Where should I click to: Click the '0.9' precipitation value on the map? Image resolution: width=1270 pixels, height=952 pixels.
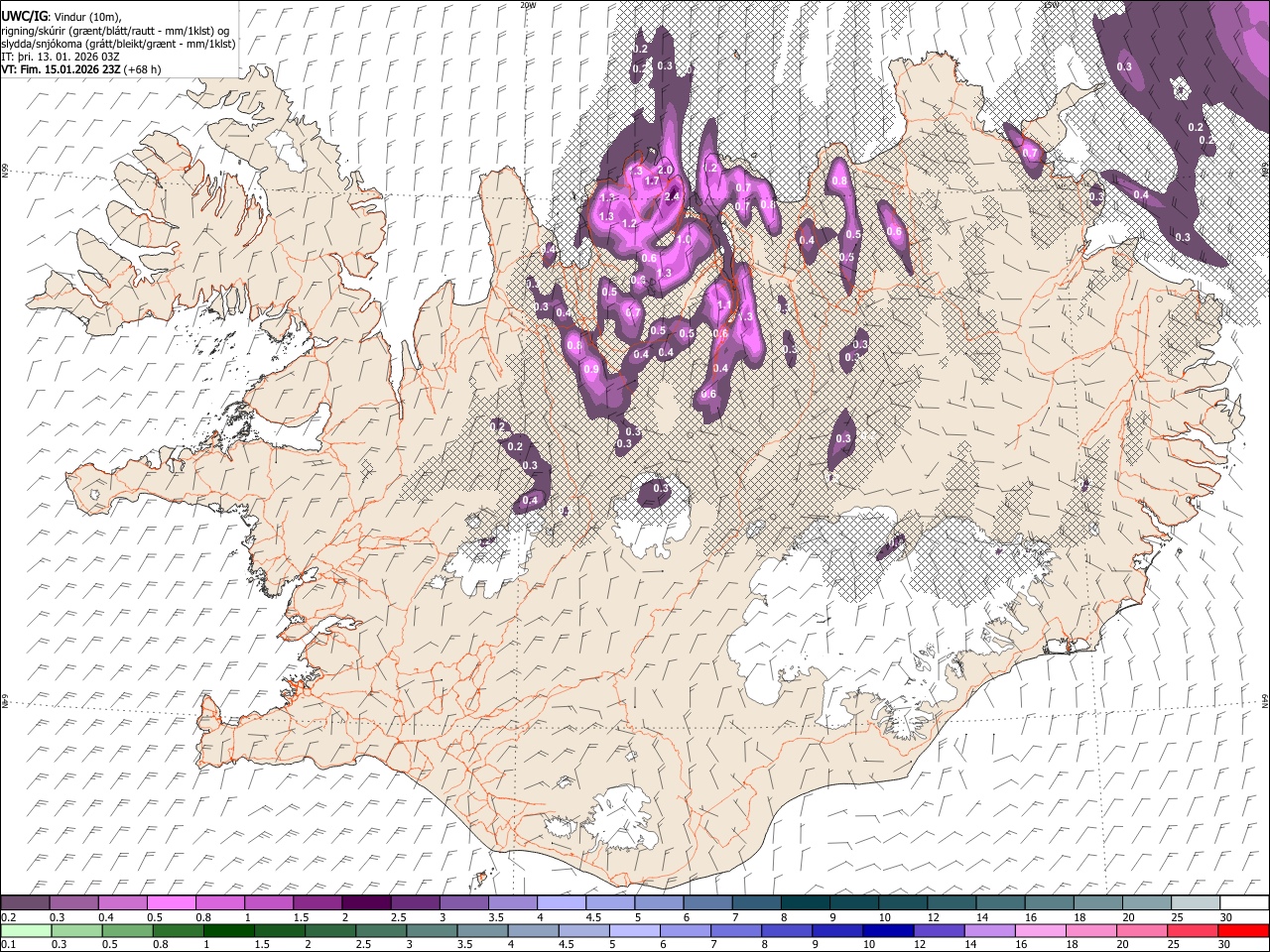click(x=592, y=369)
